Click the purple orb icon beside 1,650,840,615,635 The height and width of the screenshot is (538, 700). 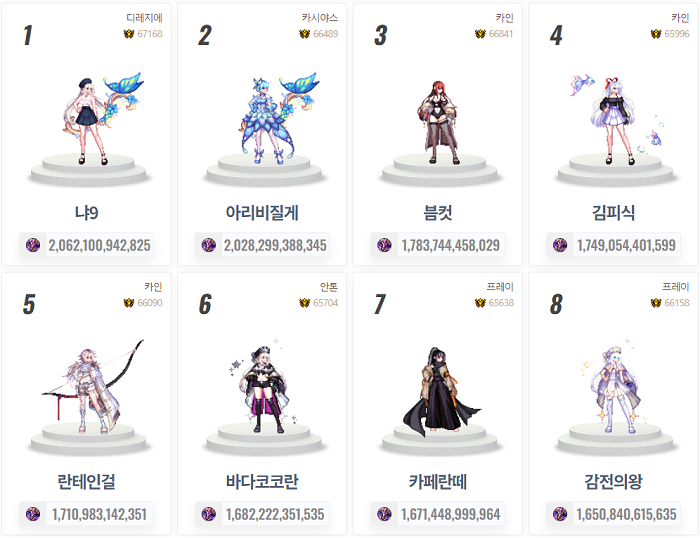[x=561, y=514]
